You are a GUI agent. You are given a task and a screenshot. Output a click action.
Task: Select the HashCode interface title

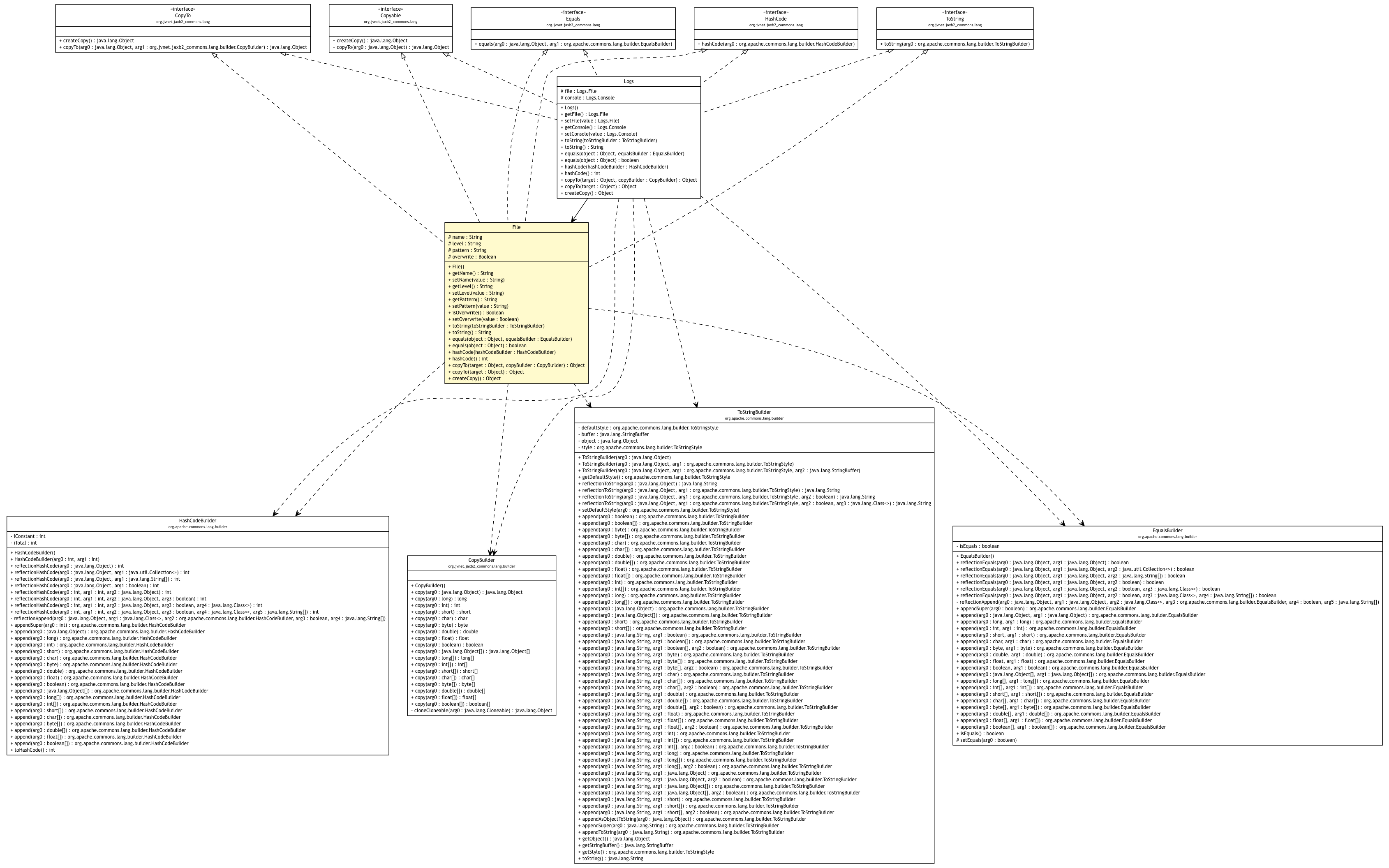point(776,19)
